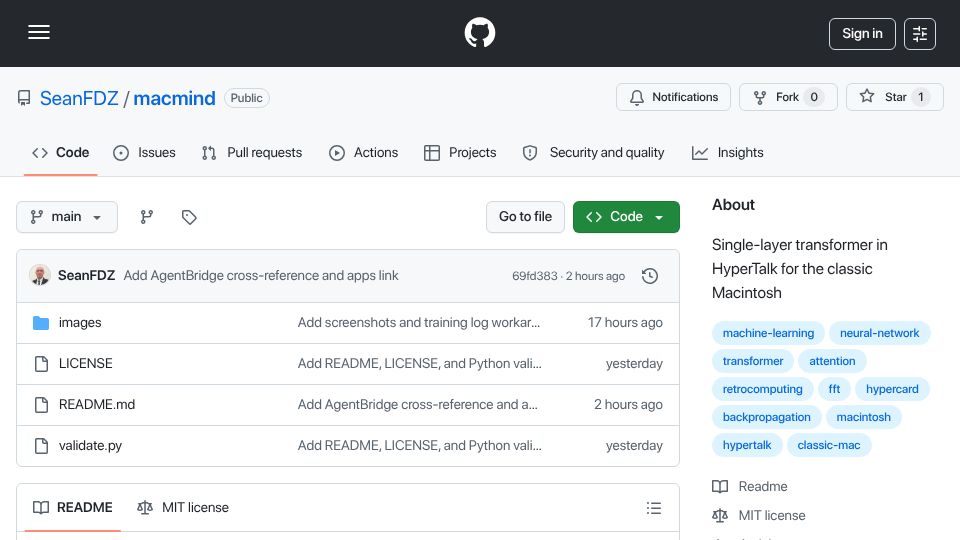Image resolution: width=960 pixels, height=540 pixels.
Task: Open LICENSE row commit message link
Action: pyautogui.click(x=419, y=364)
